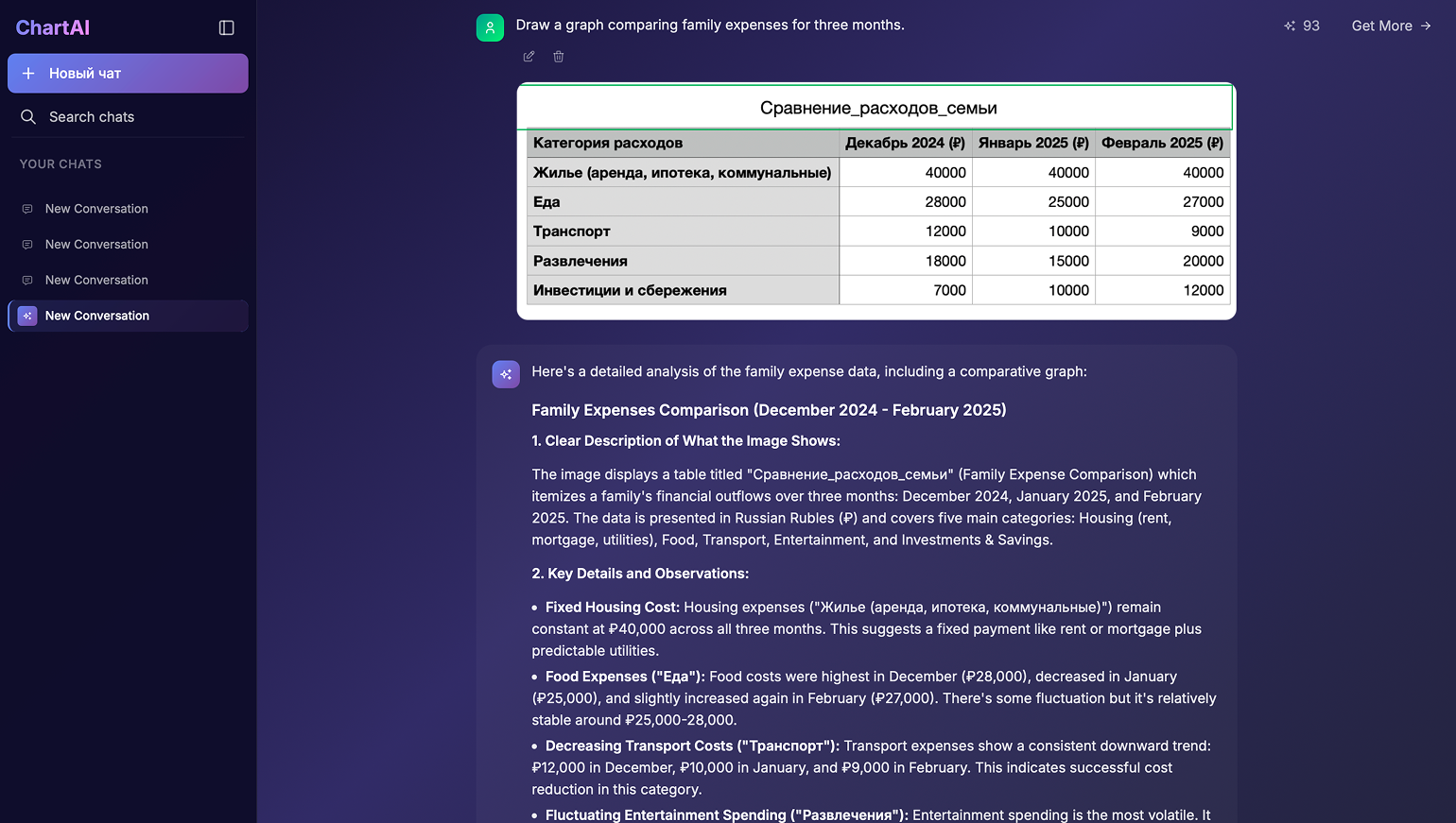This screenshot has width=1456, height=823.
Task: Collapse the sidebar with the panel icon
Action: (226, 27)
